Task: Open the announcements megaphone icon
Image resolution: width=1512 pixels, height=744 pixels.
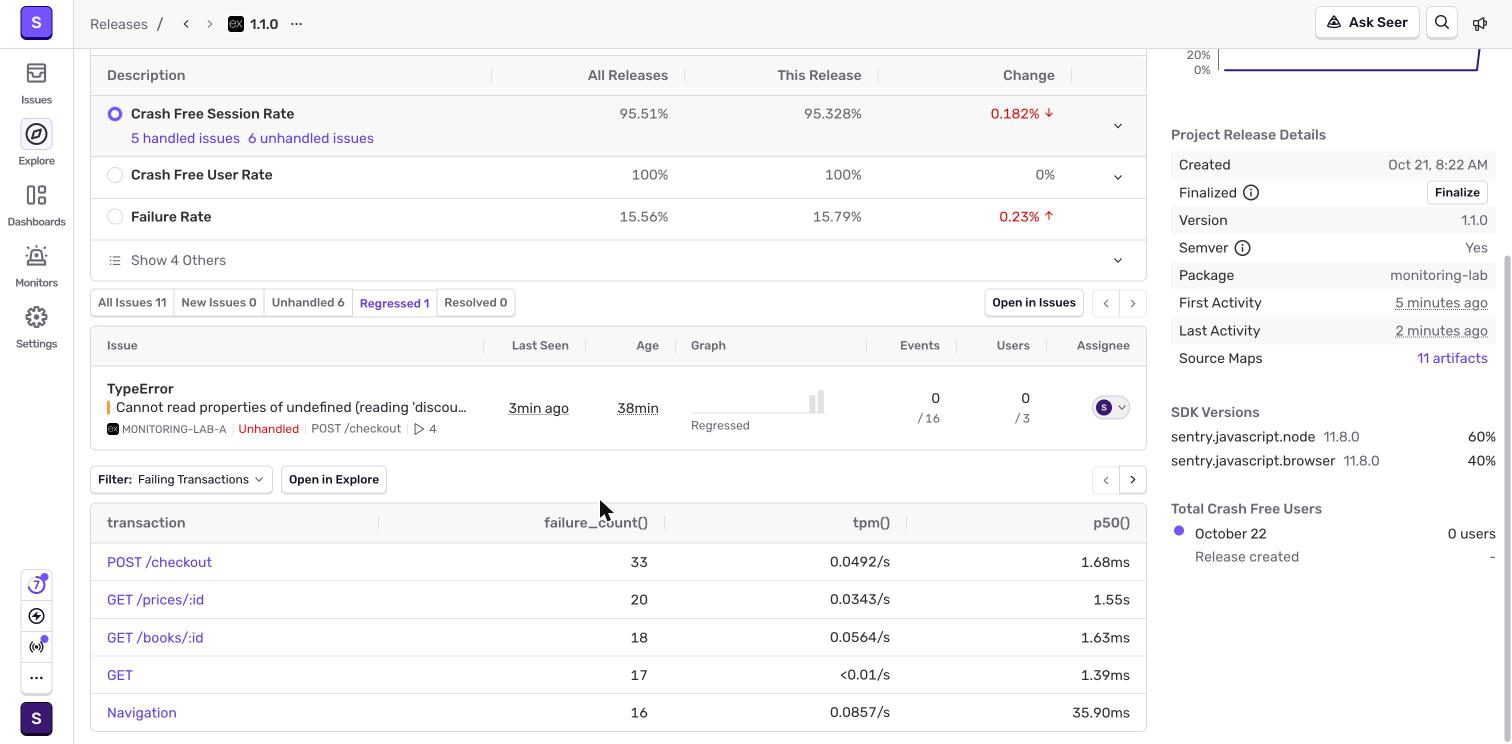Action: click(1480, 23)
